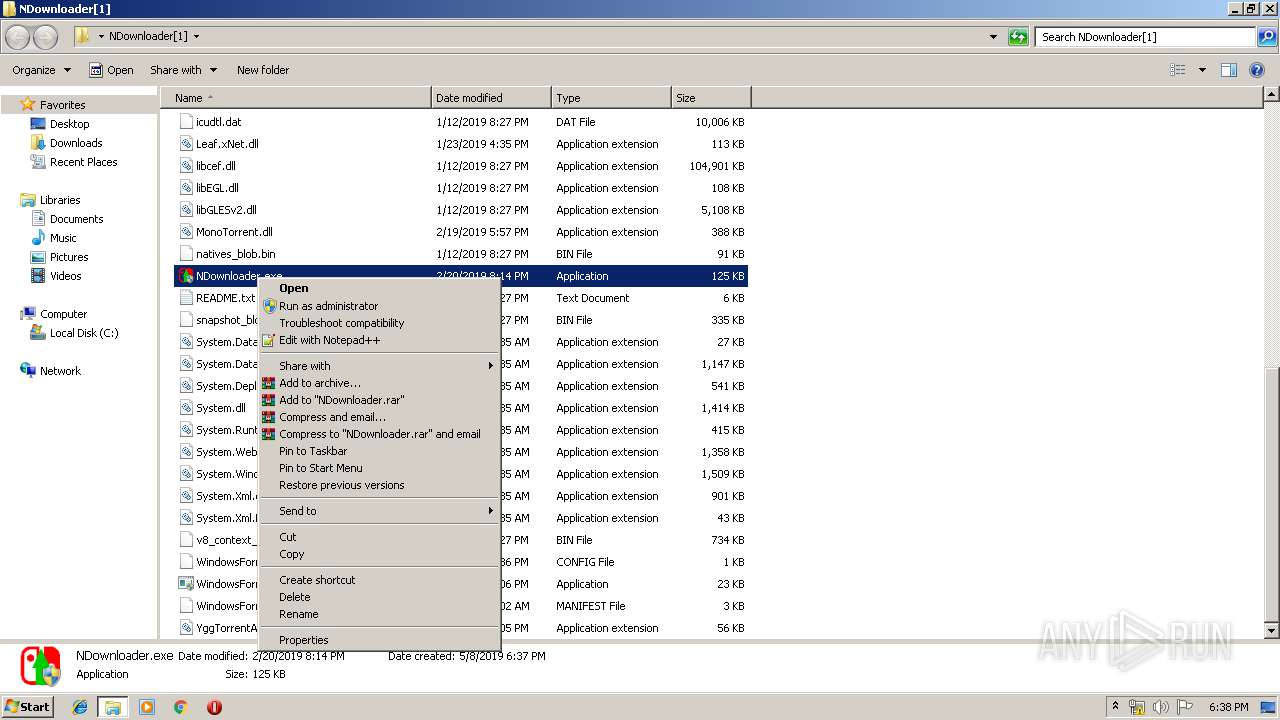The height and width of the screenshot is (720, 1280).
Task: Launch Google Chrome from the taskbar
Action: point(180,707)
